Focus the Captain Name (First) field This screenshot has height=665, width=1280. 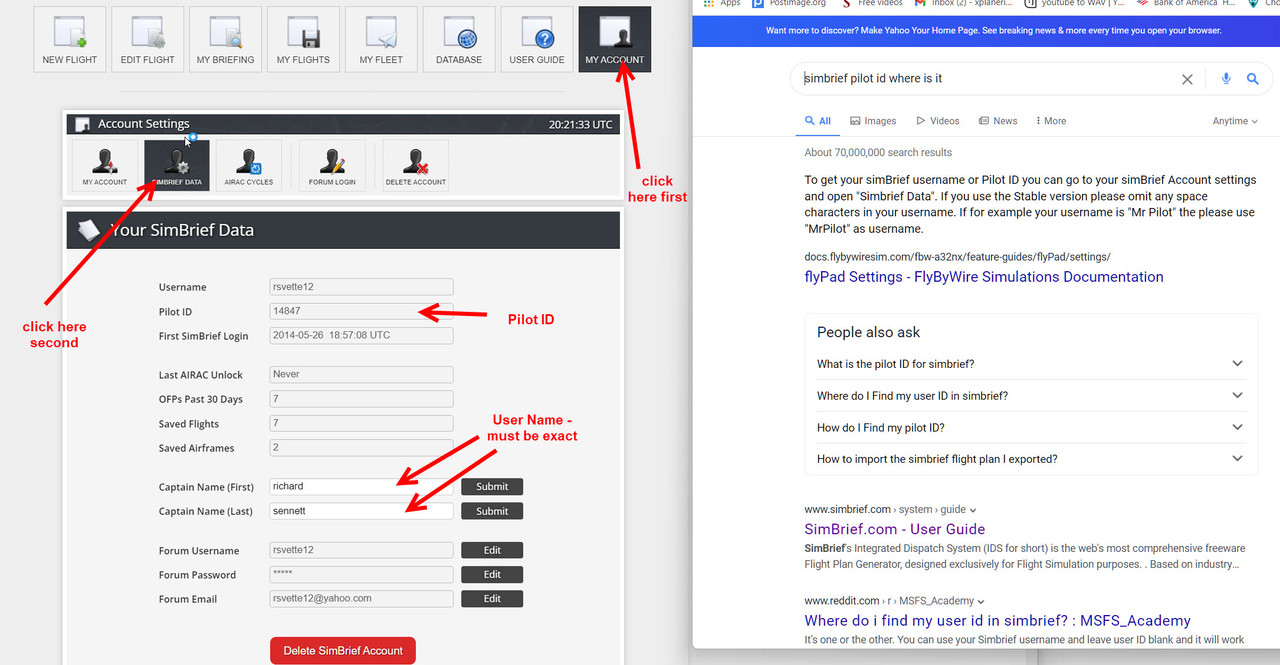pos(361,487)
